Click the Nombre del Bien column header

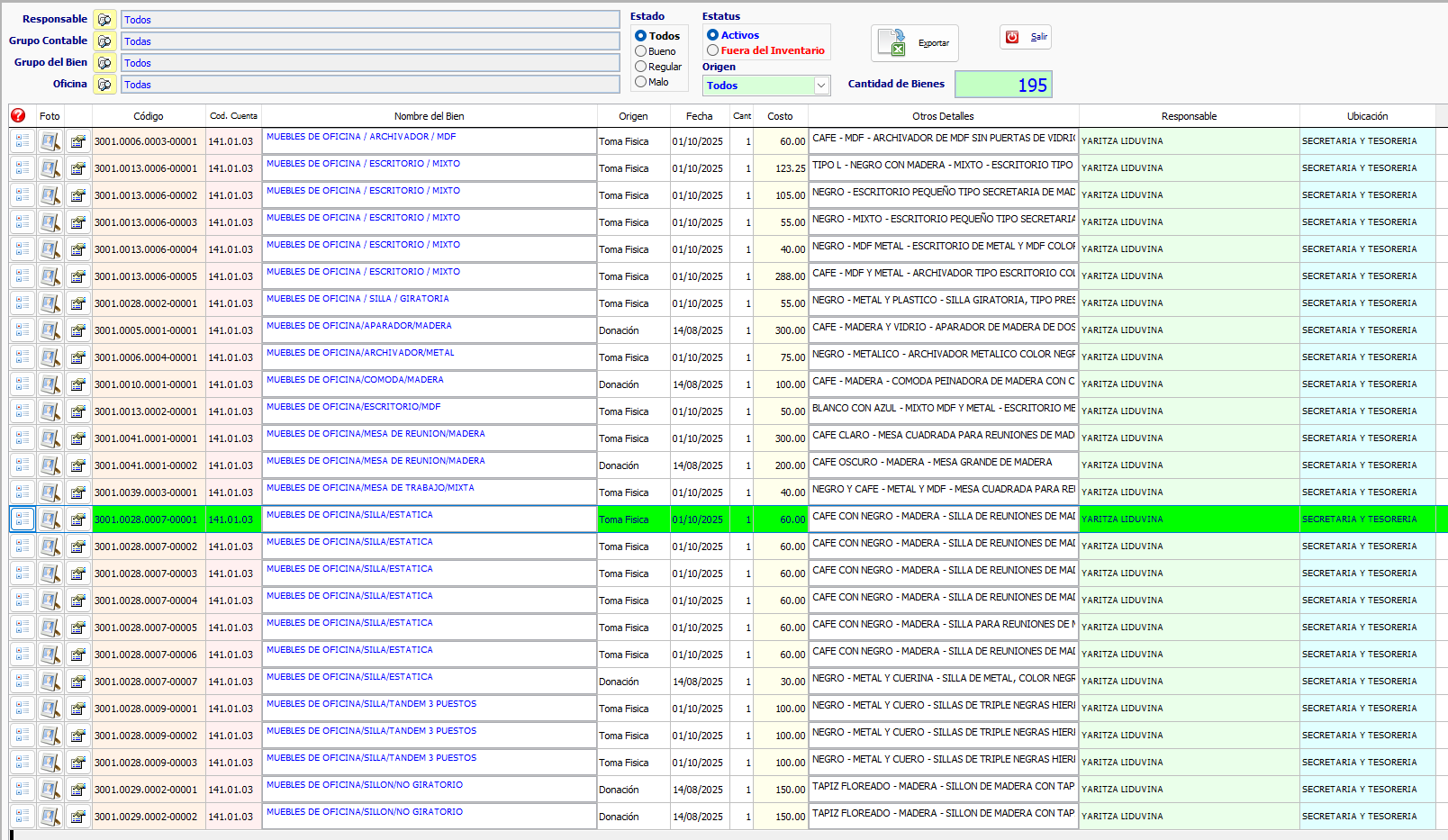point(429,116)
